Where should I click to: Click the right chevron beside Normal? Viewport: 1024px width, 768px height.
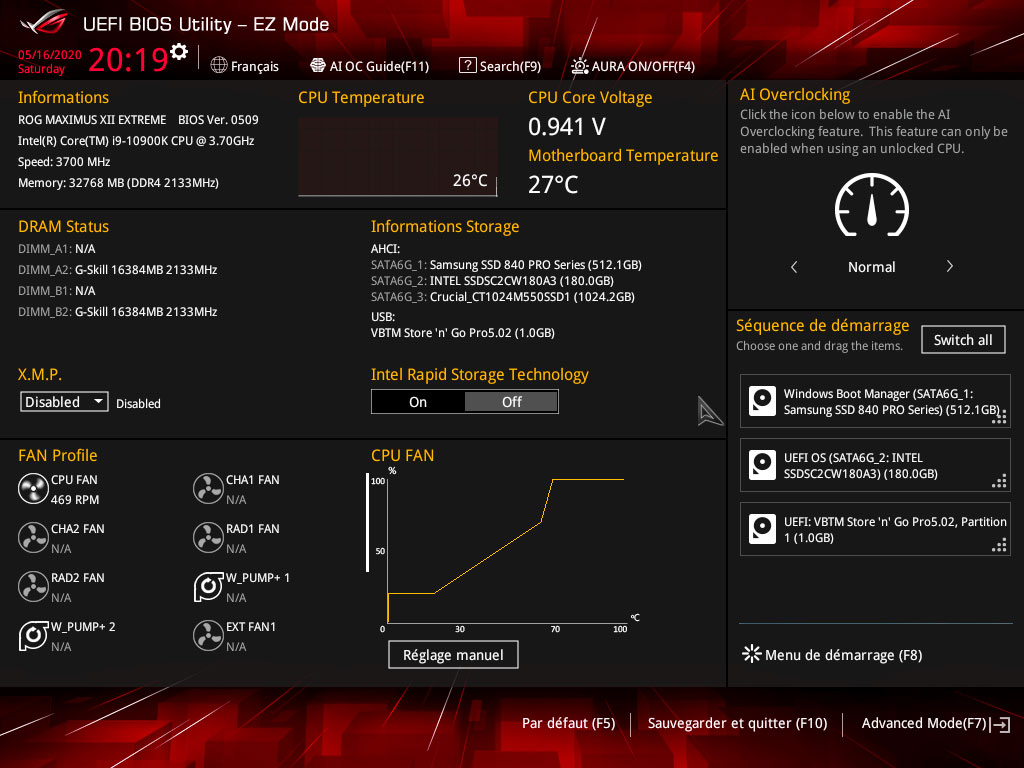[x=949, y=267]
